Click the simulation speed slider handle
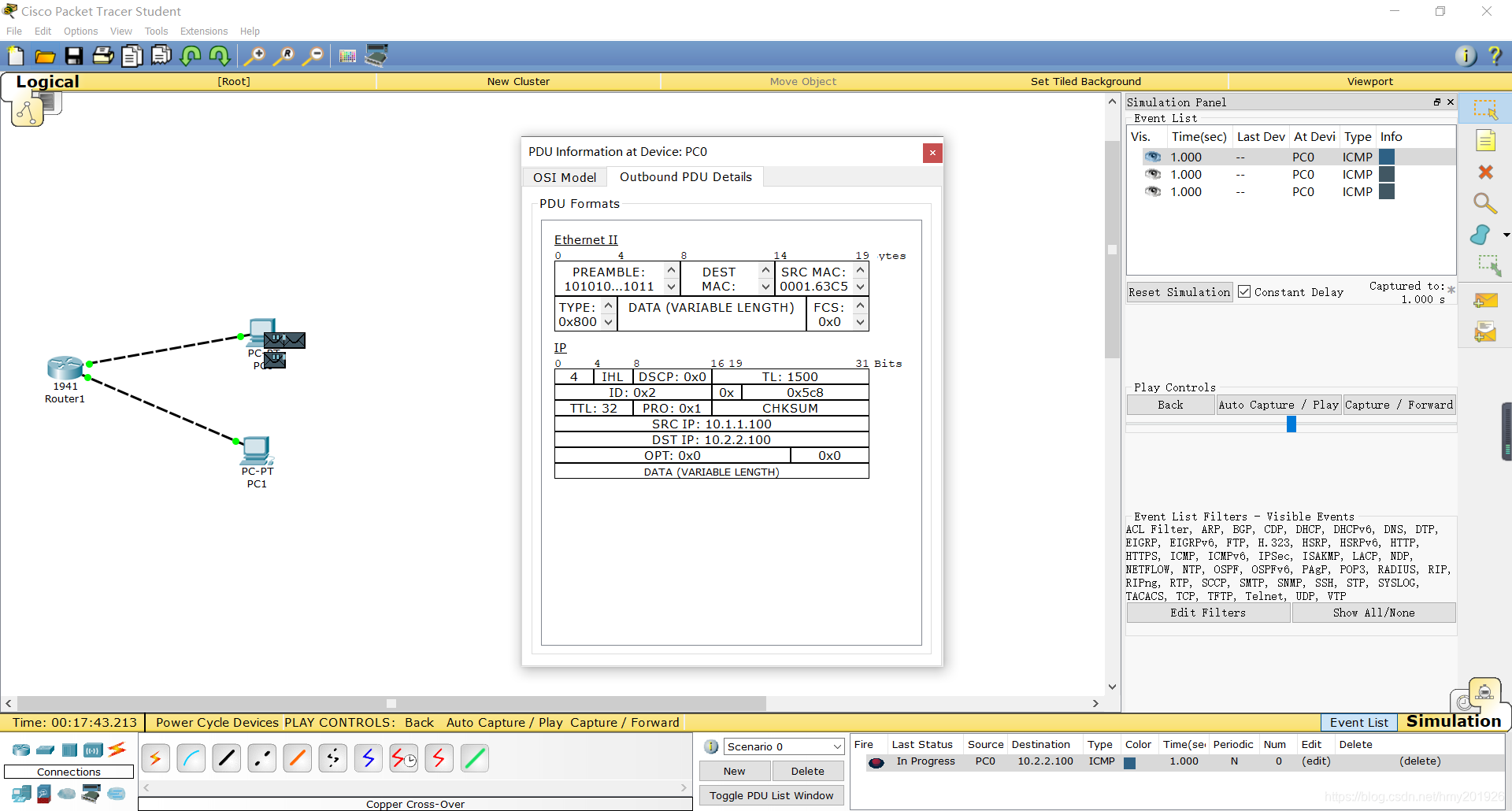The width and height of the screenshot is (1512, 811). pos(1291,424)
